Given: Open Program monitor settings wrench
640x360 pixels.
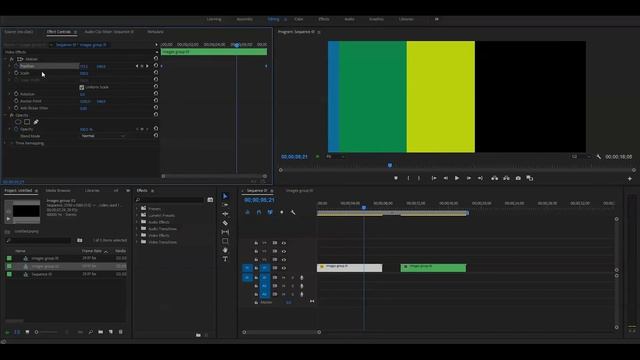Looking at the screenshot, I should coord(598,157).
